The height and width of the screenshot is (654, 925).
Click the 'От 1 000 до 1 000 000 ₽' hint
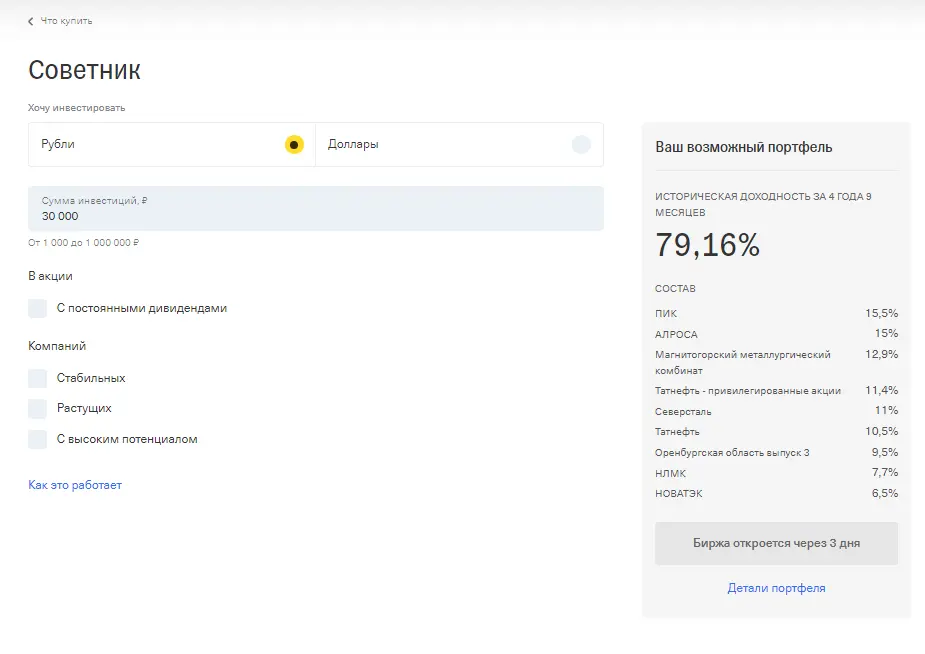coord(83,242)
